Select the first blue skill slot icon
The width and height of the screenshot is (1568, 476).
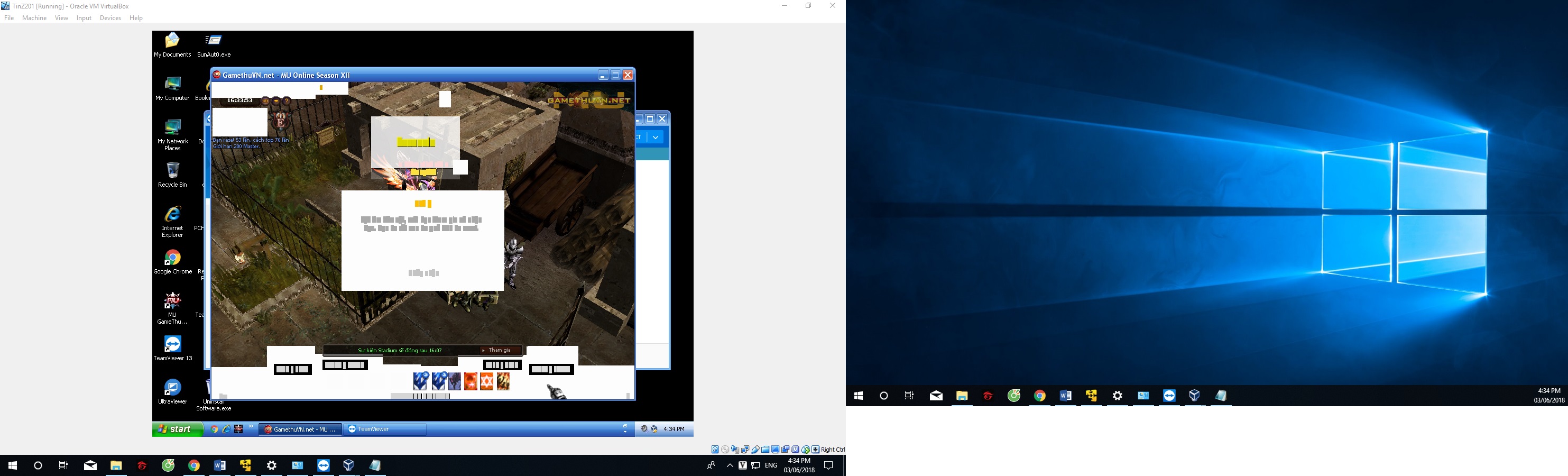pyautogui.click(x=421, y=382)
